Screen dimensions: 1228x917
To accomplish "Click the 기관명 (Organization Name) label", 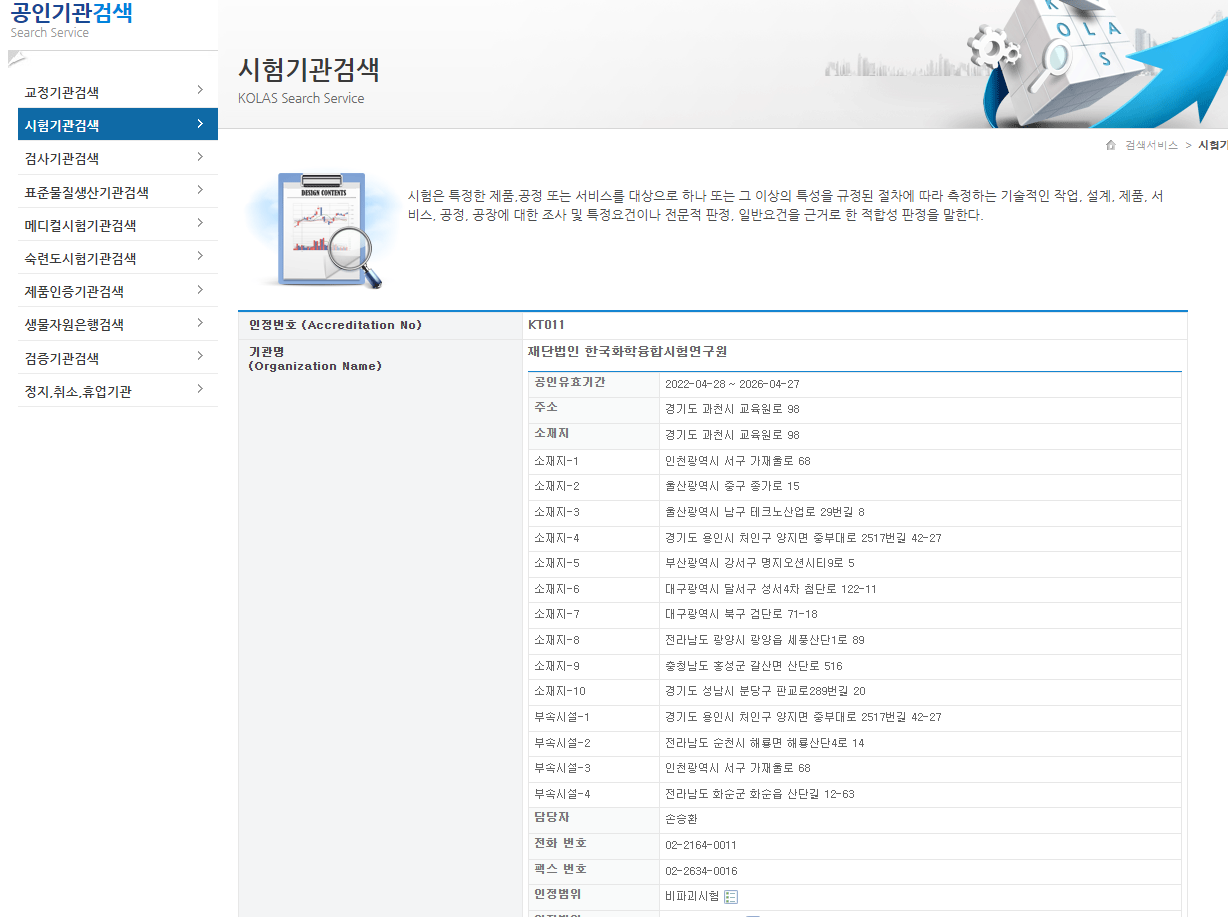I will (x=315, y=358).
